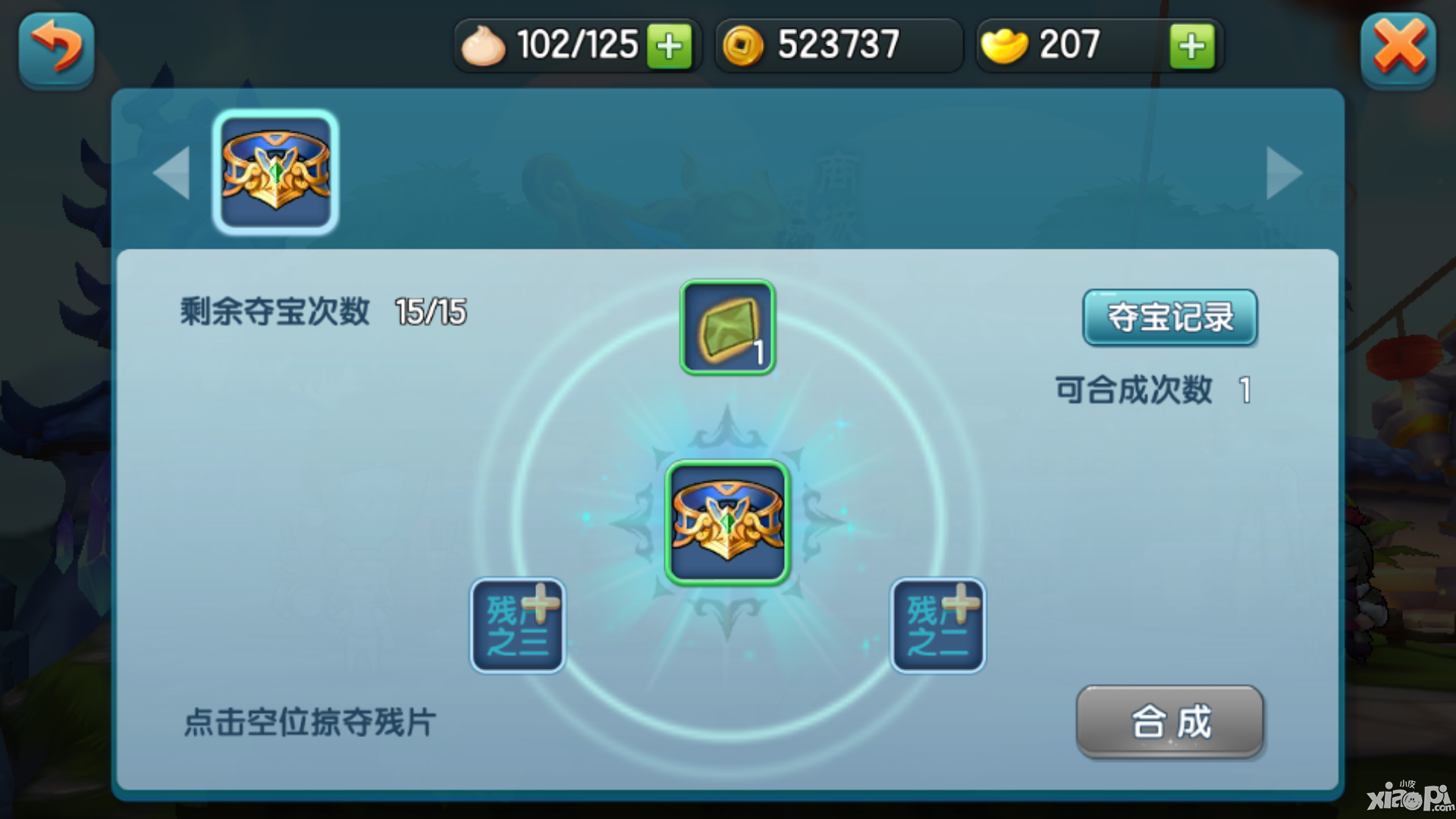Tap the green fragment piece slot
The width and height of the screenshot is (1456, 819).
728,327
